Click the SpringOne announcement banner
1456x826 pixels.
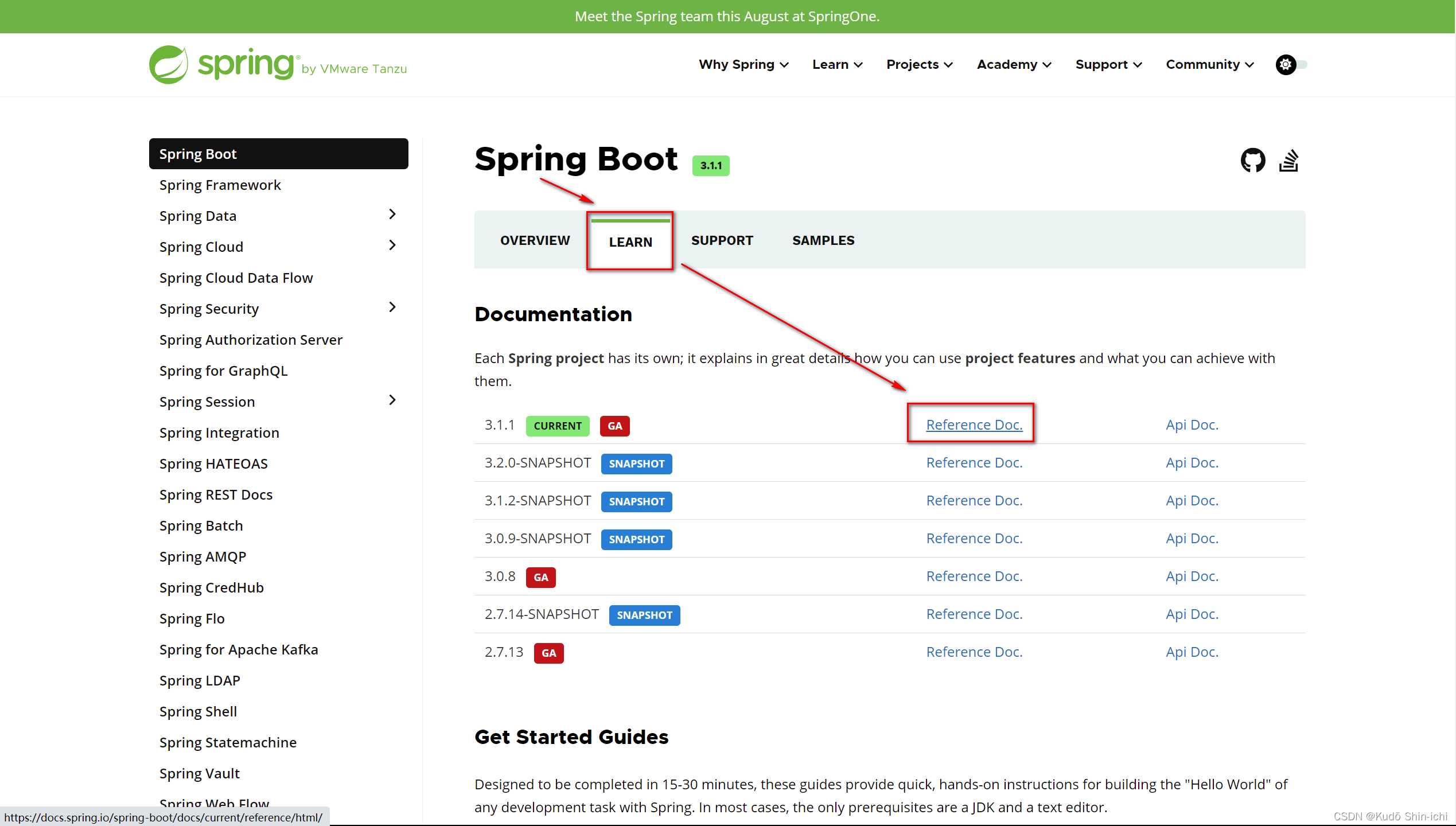727,16
